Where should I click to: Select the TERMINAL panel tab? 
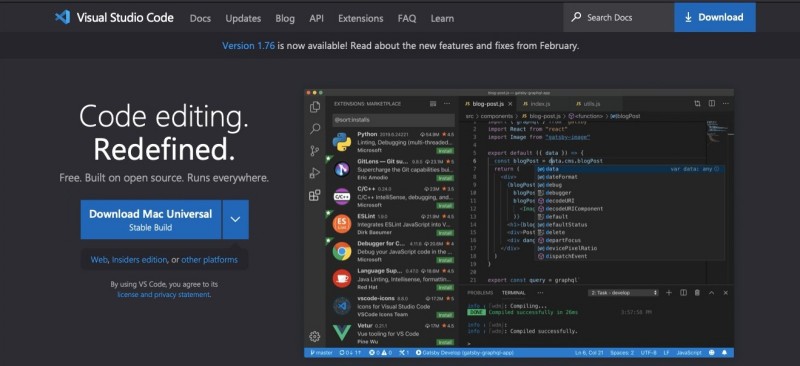click(513, 293)
